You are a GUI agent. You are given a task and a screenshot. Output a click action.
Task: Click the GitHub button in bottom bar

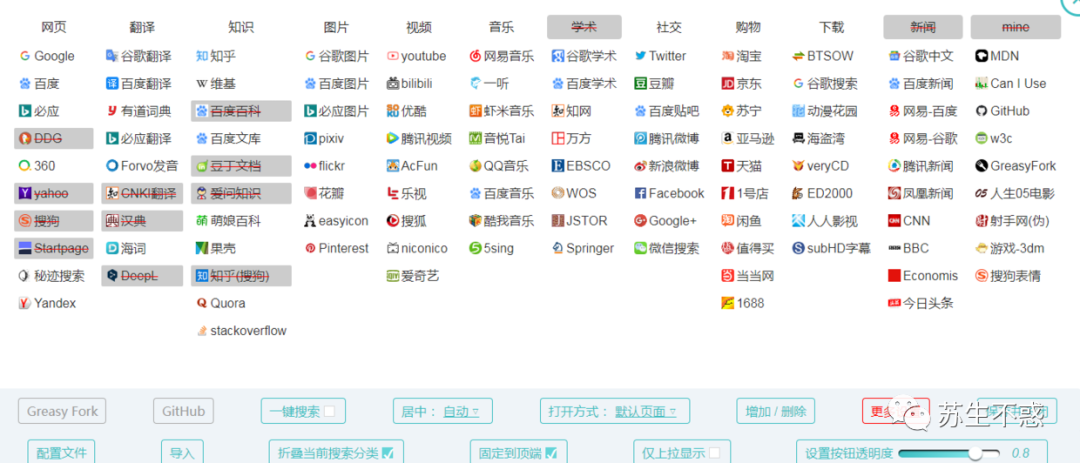click(x=183, y=412)
